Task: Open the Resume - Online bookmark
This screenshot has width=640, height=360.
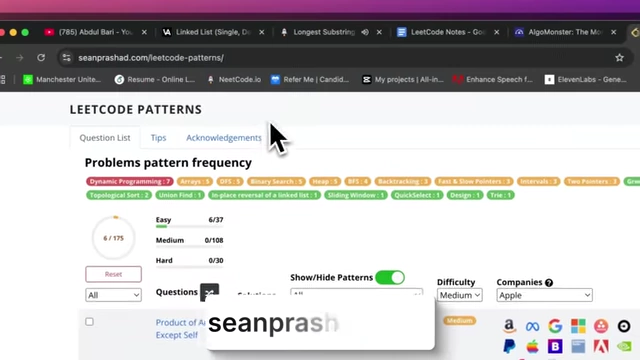Action: pos(155,80)
